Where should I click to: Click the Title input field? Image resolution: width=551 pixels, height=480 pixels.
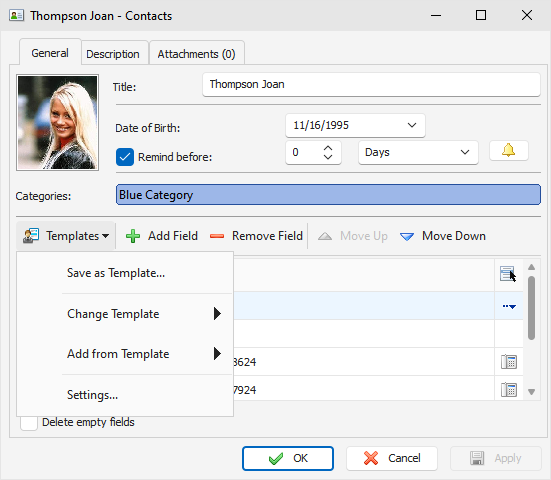point(371,84)
